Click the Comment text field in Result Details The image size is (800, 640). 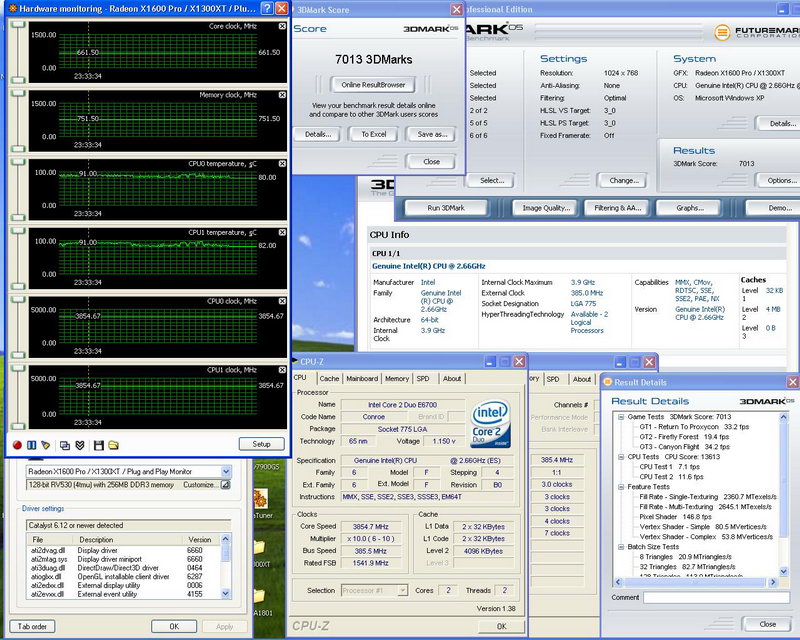pos(718,597)
